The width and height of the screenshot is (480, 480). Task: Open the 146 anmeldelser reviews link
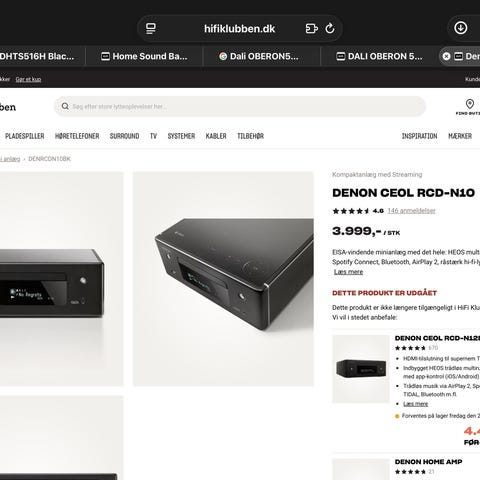(x=411, y=211)
